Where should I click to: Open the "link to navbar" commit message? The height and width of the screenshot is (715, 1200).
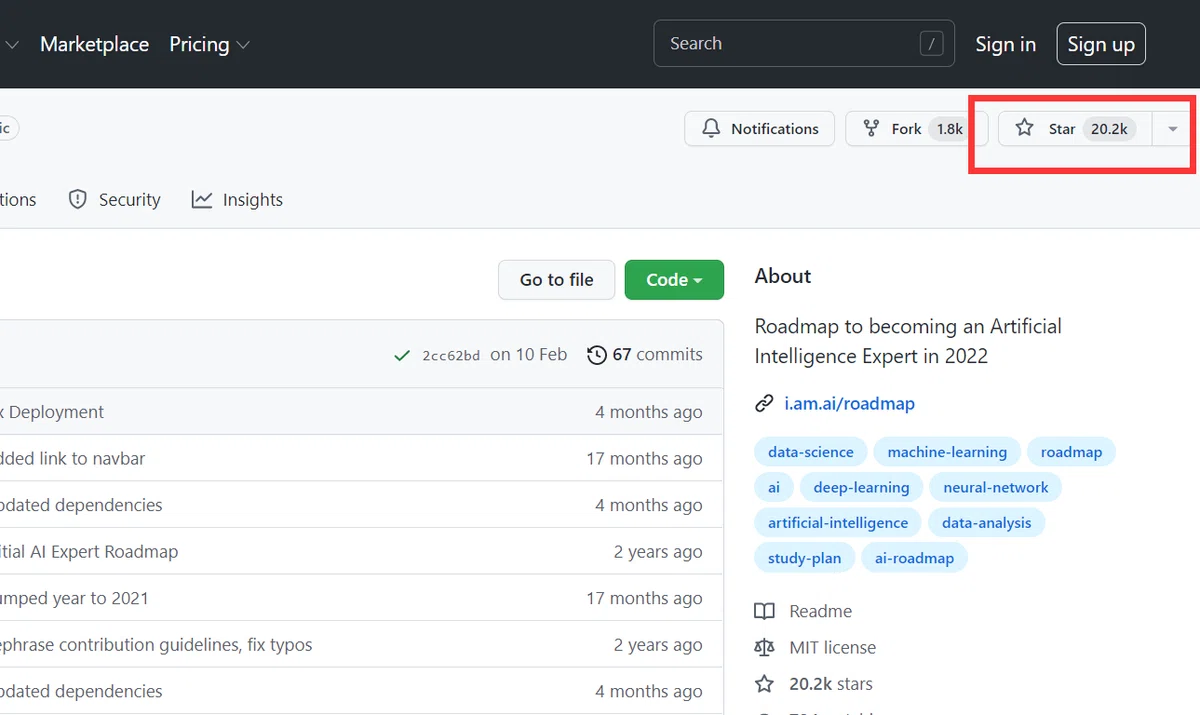pos(72,459)
